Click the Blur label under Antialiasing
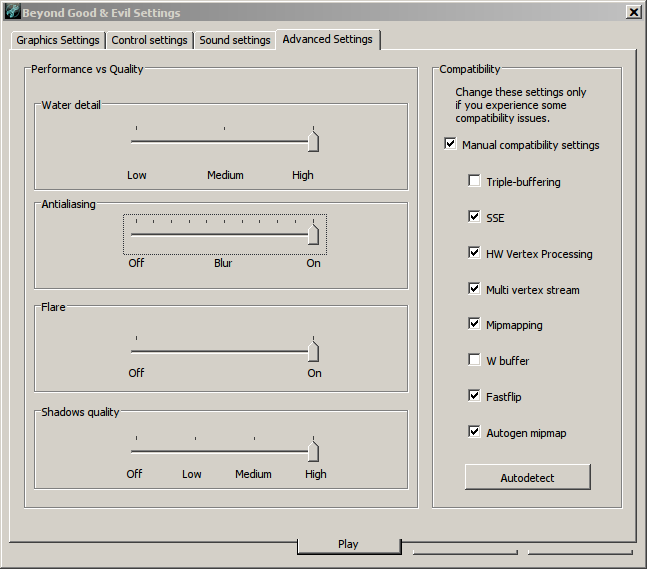 pyautogui.click(x=223, y=263)
